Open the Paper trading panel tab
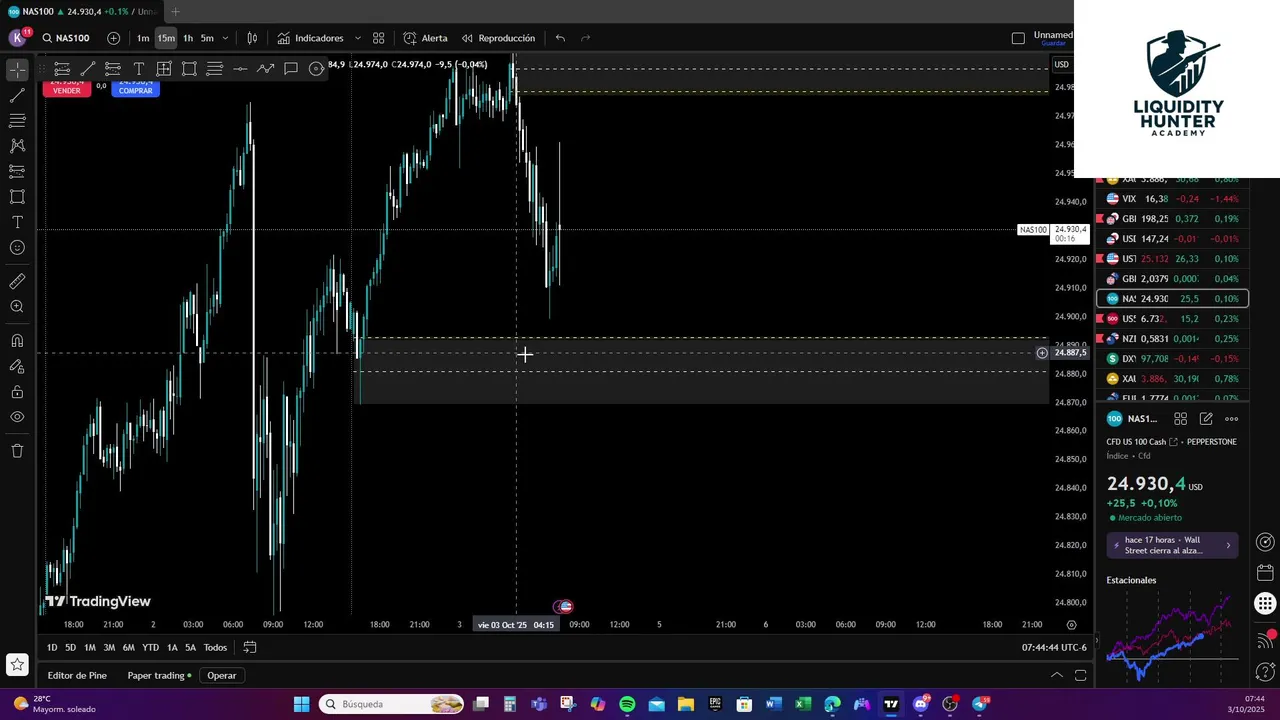Image resolution: width=1280 pixels, height=720 pixels. pos(159,675)
